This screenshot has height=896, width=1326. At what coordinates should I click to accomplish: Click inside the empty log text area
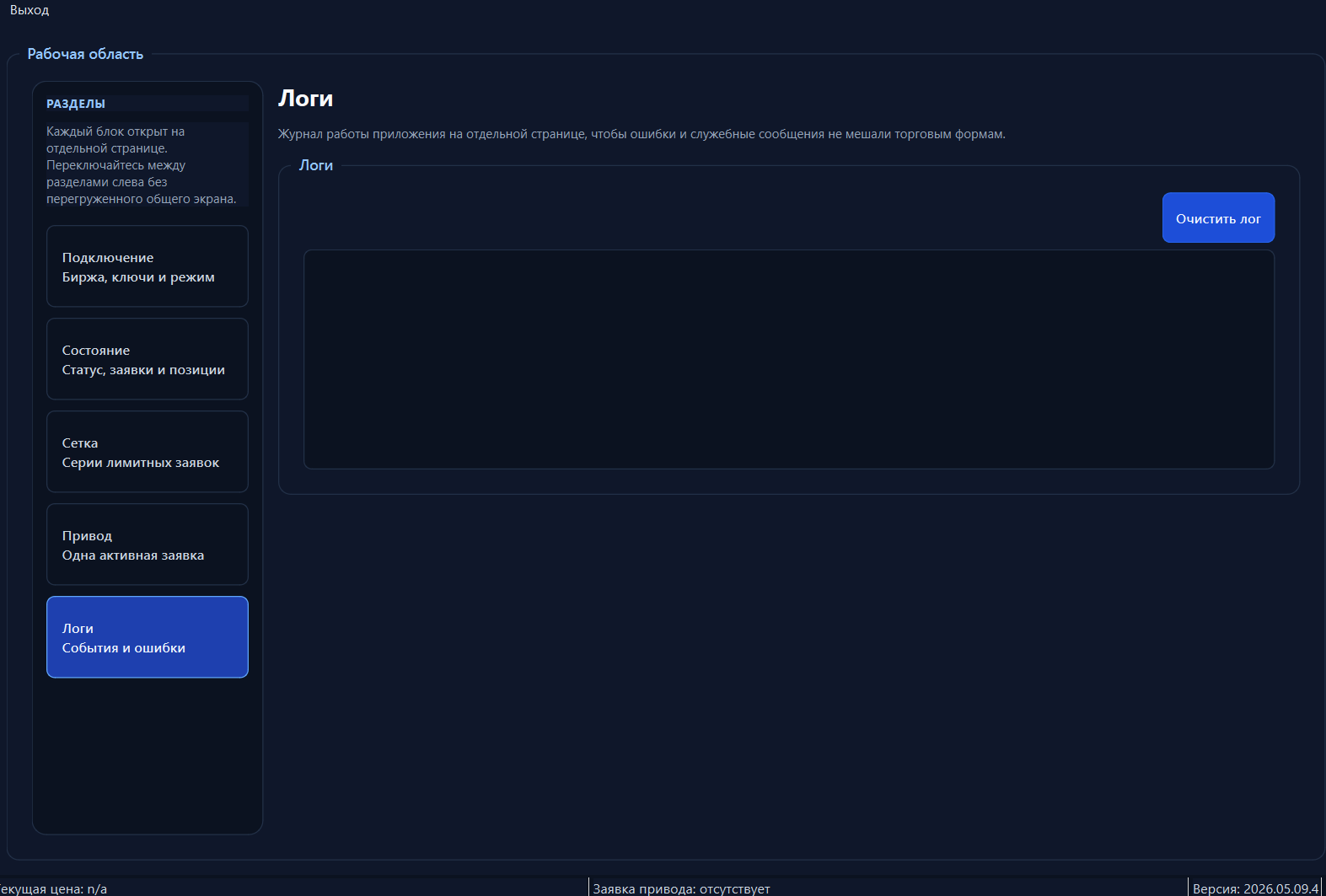point(789,360)
